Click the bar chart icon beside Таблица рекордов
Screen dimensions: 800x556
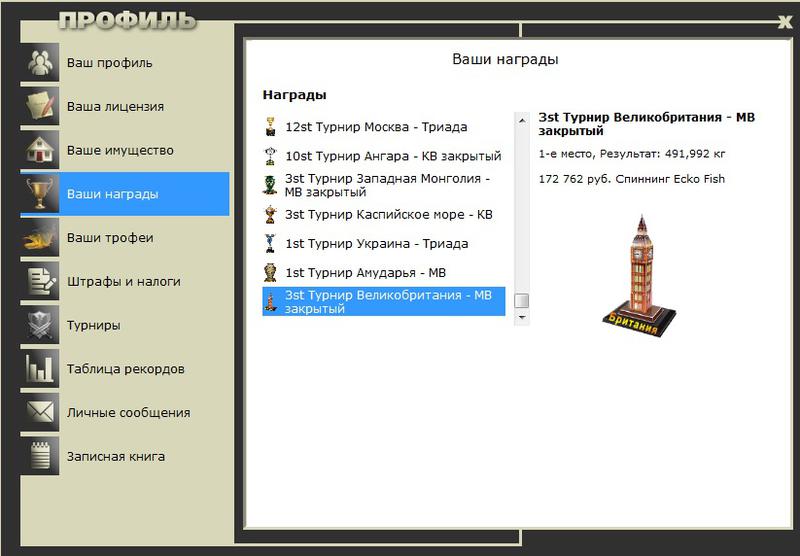click(x=40, y=369)
